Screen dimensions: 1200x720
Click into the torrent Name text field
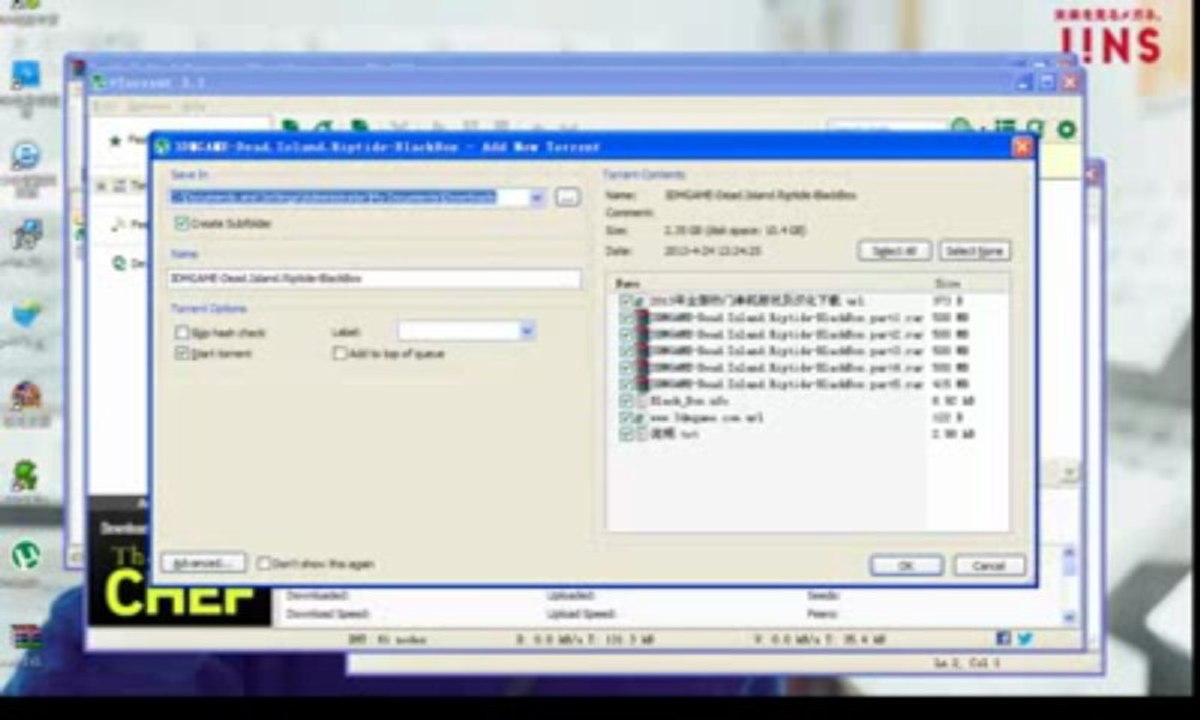tap(374, 278)
